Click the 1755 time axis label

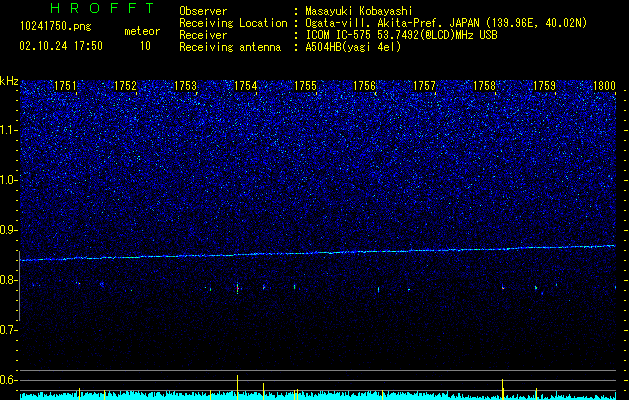305,86
